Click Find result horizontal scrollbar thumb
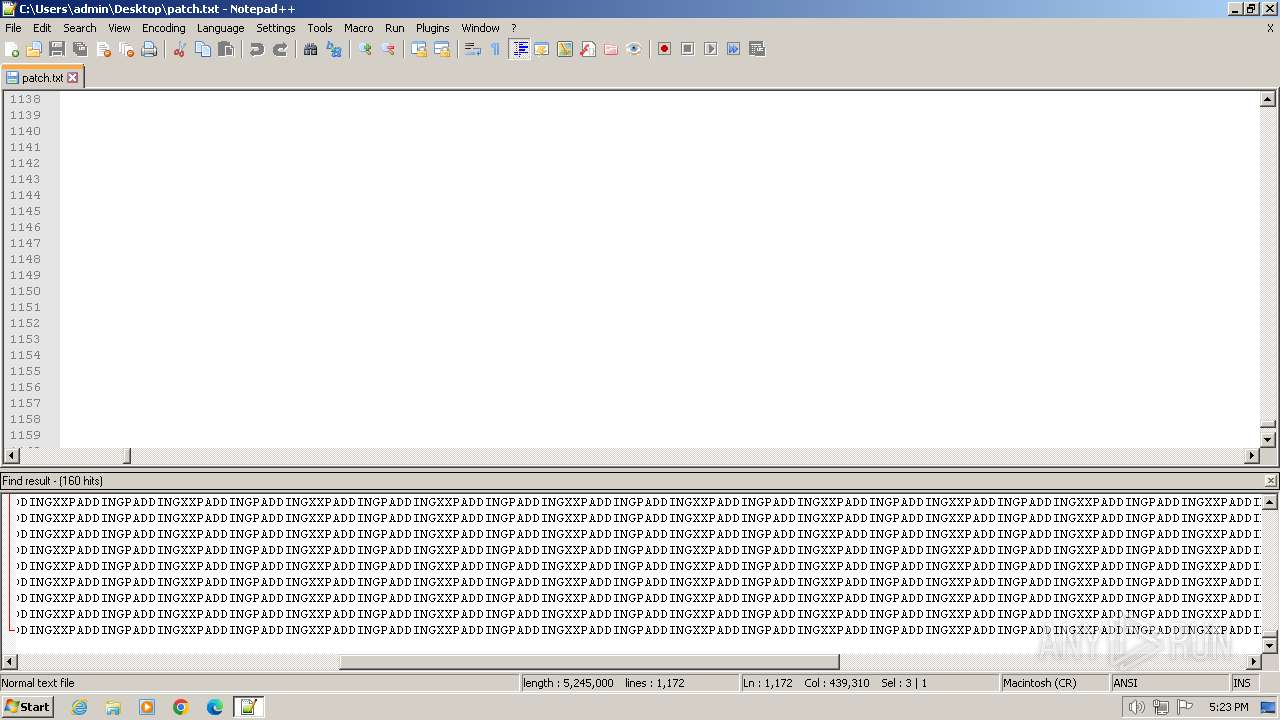 point(589,662)
